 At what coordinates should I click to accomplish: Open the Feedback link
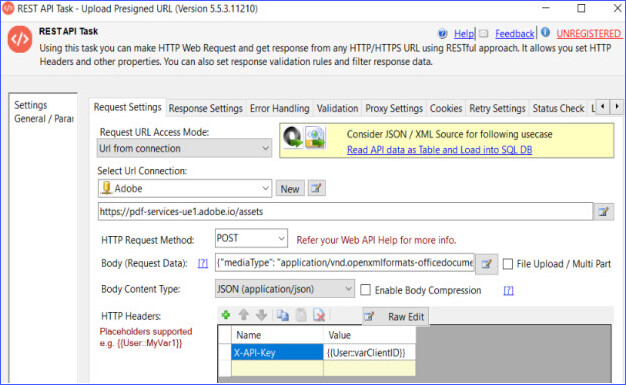[x=515, y=34]
